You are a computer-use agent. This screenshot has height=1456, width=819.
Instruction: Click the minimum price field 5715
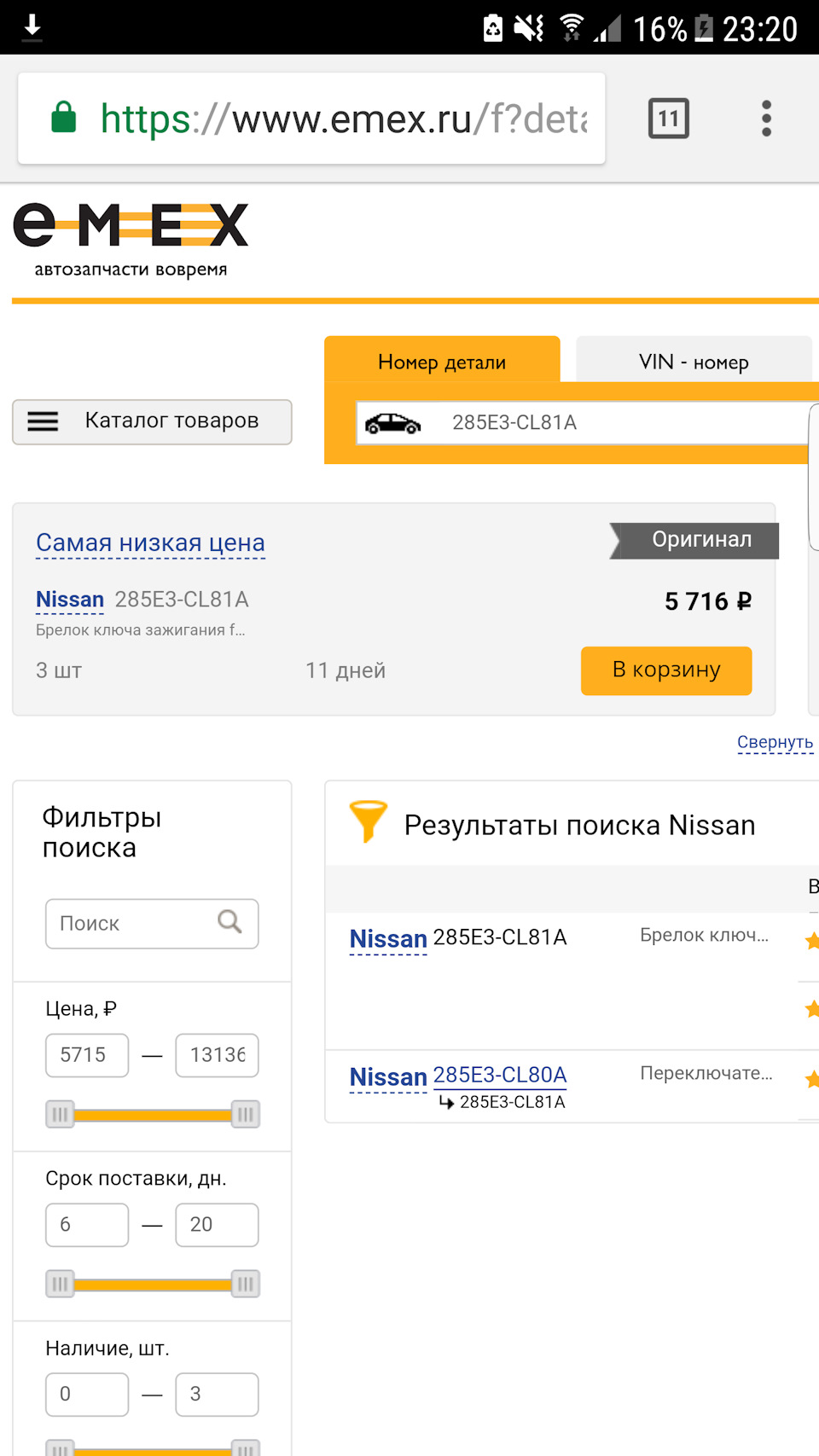(x=87, y=1055)
